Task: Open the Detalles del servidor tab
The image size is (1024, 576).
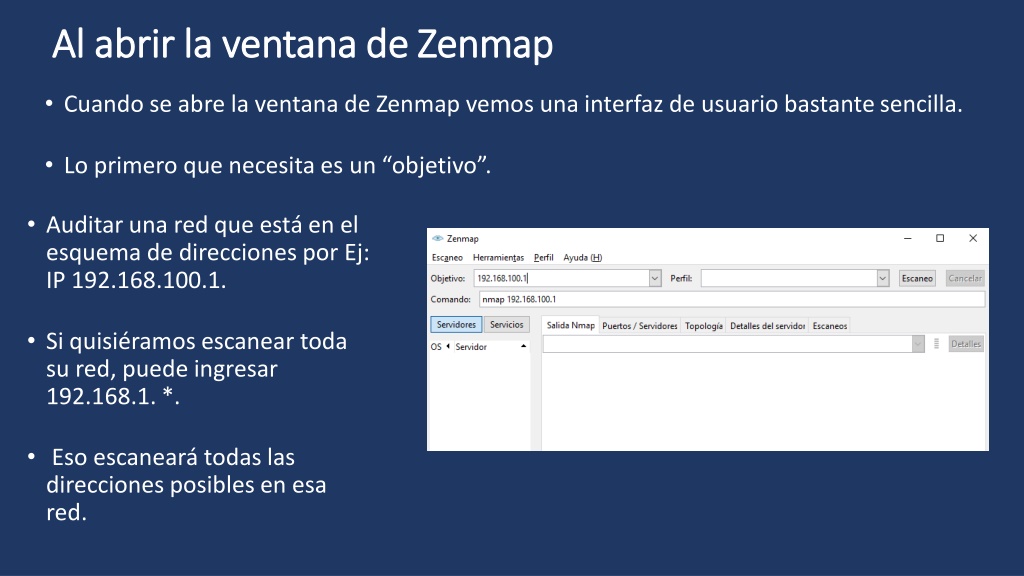Action: tap(767, 326)
